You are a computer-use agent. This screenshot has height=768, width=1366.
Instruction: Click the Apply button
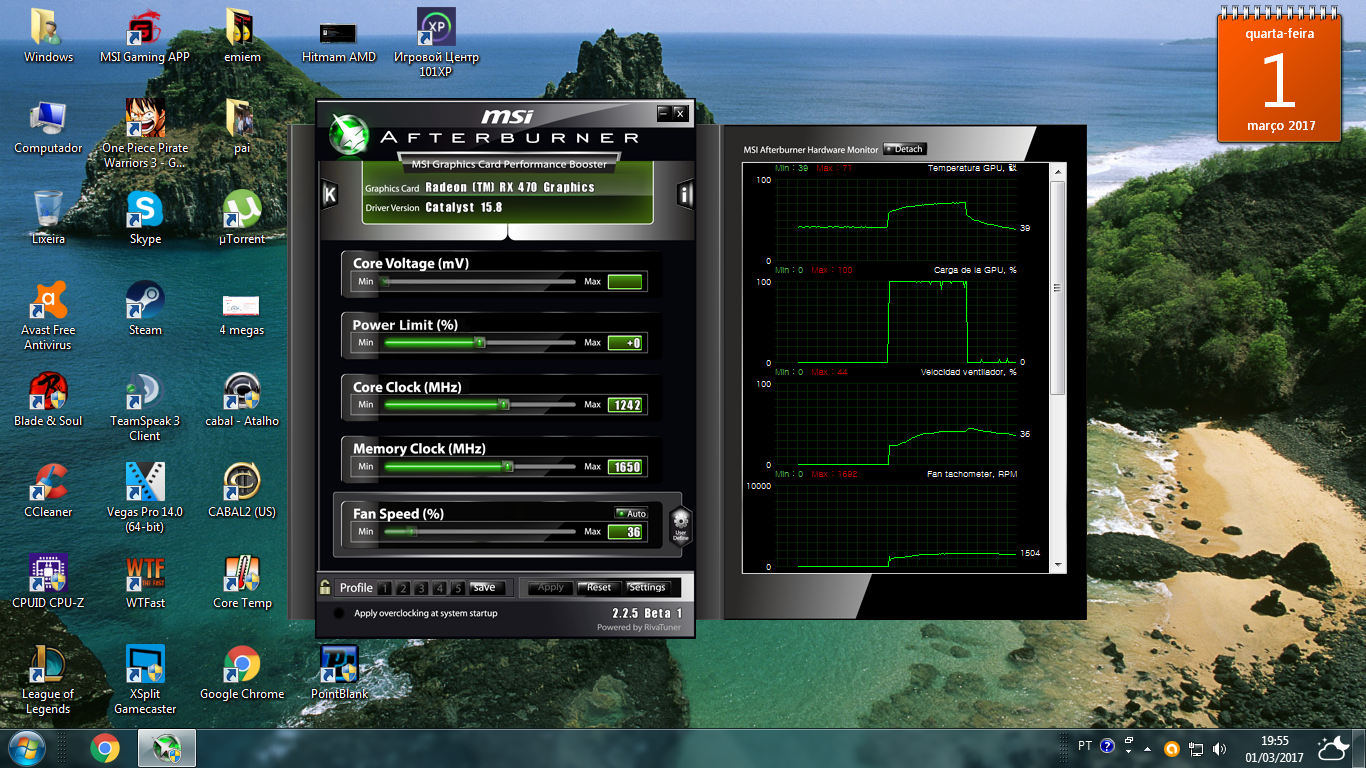(x=551, y=587)
